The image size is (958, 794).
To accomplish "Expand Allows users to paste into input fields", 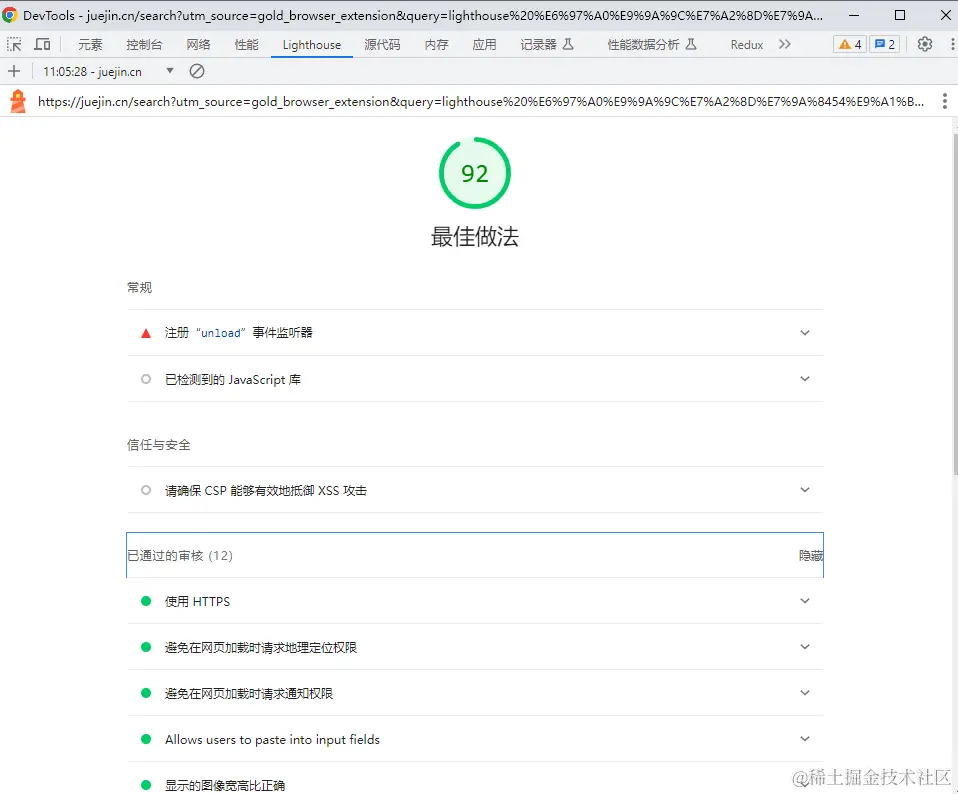I will tap(475, 739).
